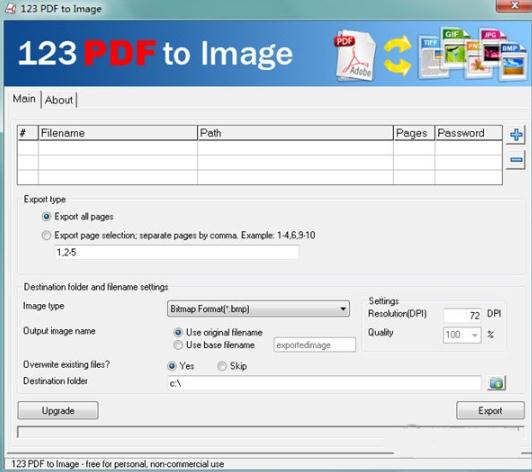
Task: Click the Filename column header
Action: 118,133
